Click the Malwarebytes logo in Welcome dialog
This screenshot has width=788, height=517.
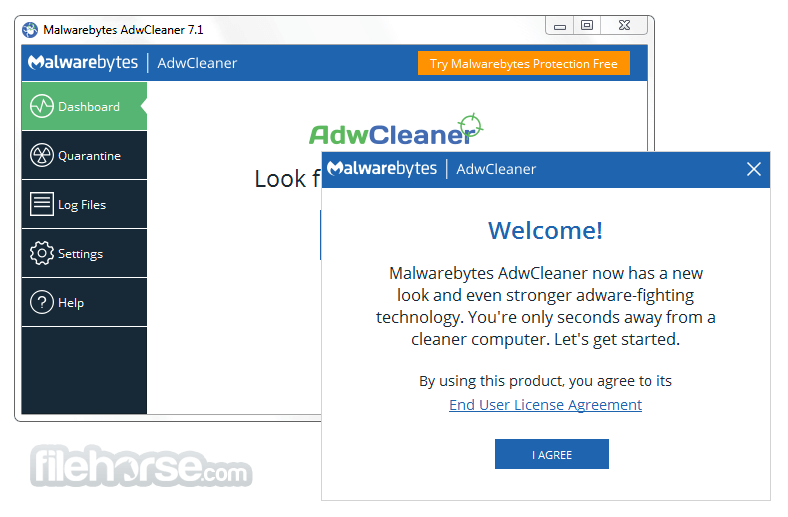pos(382,168)
